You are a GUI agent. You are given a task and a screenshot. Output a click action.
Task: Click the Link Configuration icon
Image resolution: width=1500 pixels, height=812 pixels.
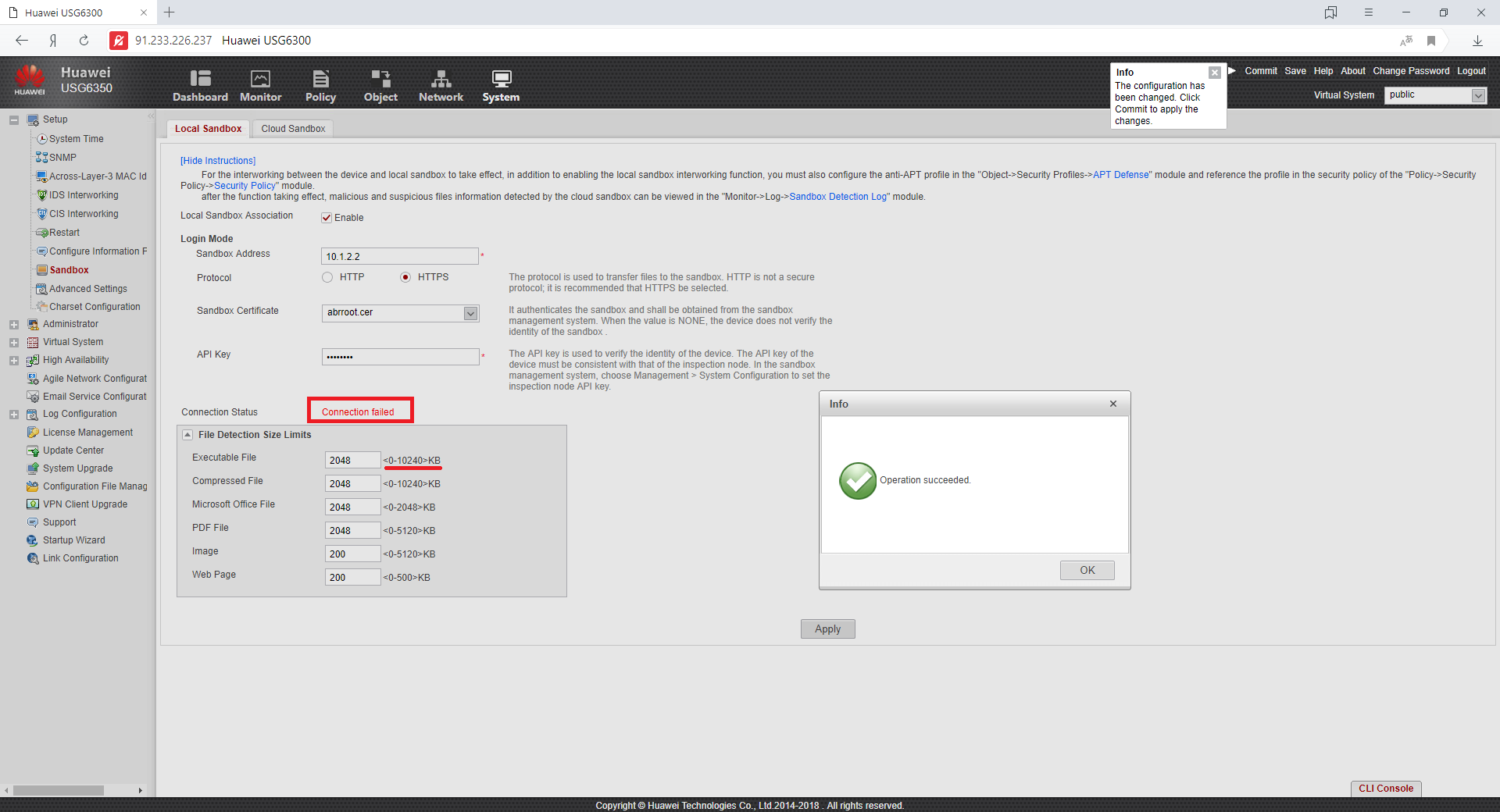coord(33,558)
